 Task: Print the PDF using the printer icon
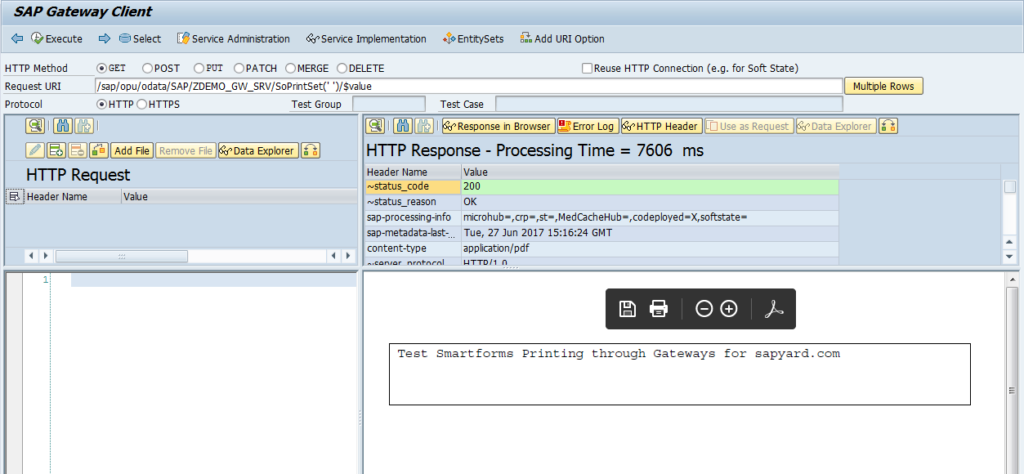[x=658, y=309]
